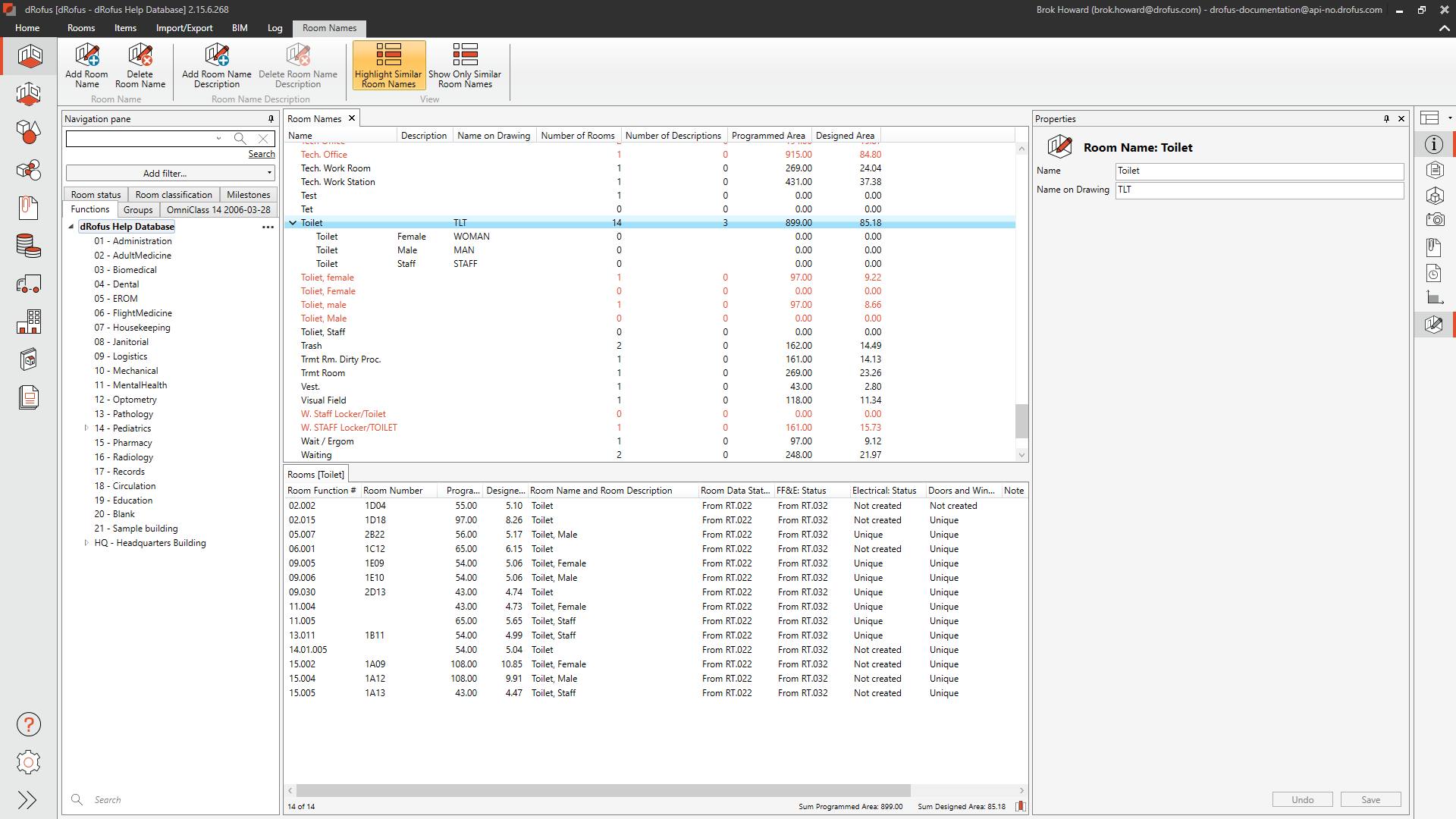Expand left sidebar with double chevron
This screenshot has height=819, width=1456.
tap(27, 800)
